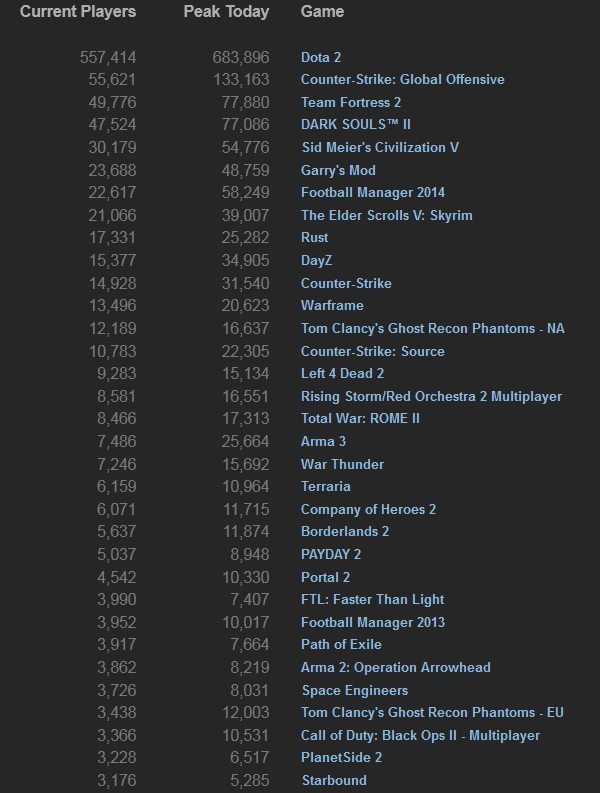Open the Starbound game link
Viewport: 600px width, 793px height.
(334, 780)
